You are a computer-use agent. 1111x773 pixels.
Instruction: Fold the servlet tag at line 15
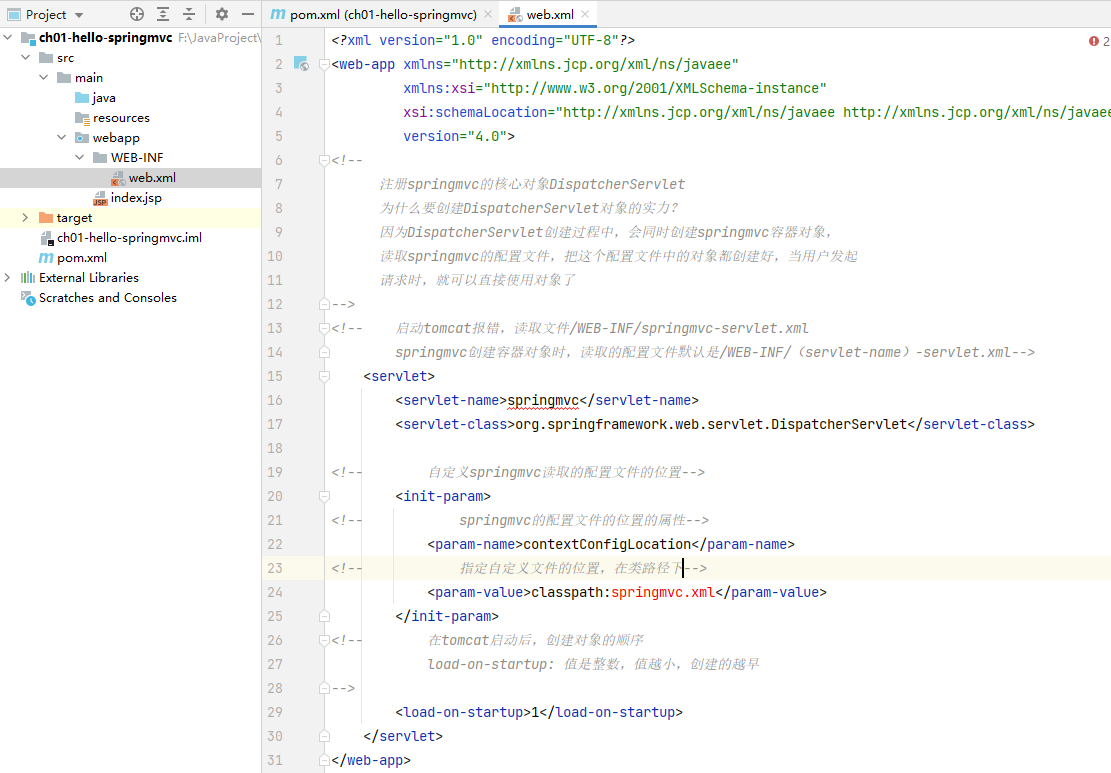coord(324,376)
